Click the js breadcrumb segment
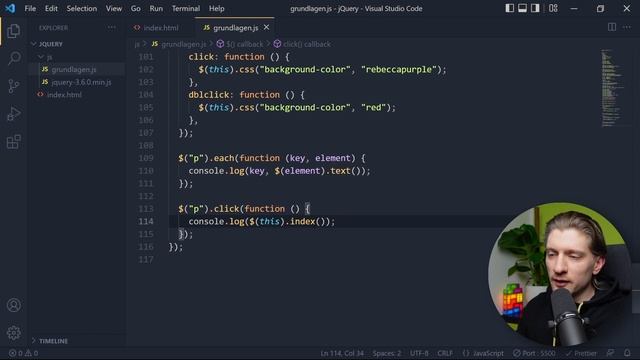Screen dimensions: 640x360 coord(137,44)
